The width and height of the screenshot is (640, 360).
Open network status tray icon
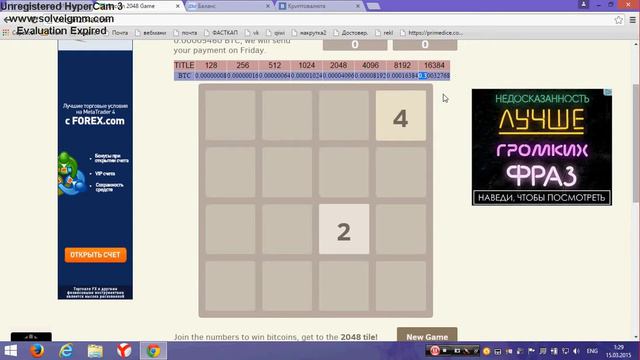coord(565,351)
